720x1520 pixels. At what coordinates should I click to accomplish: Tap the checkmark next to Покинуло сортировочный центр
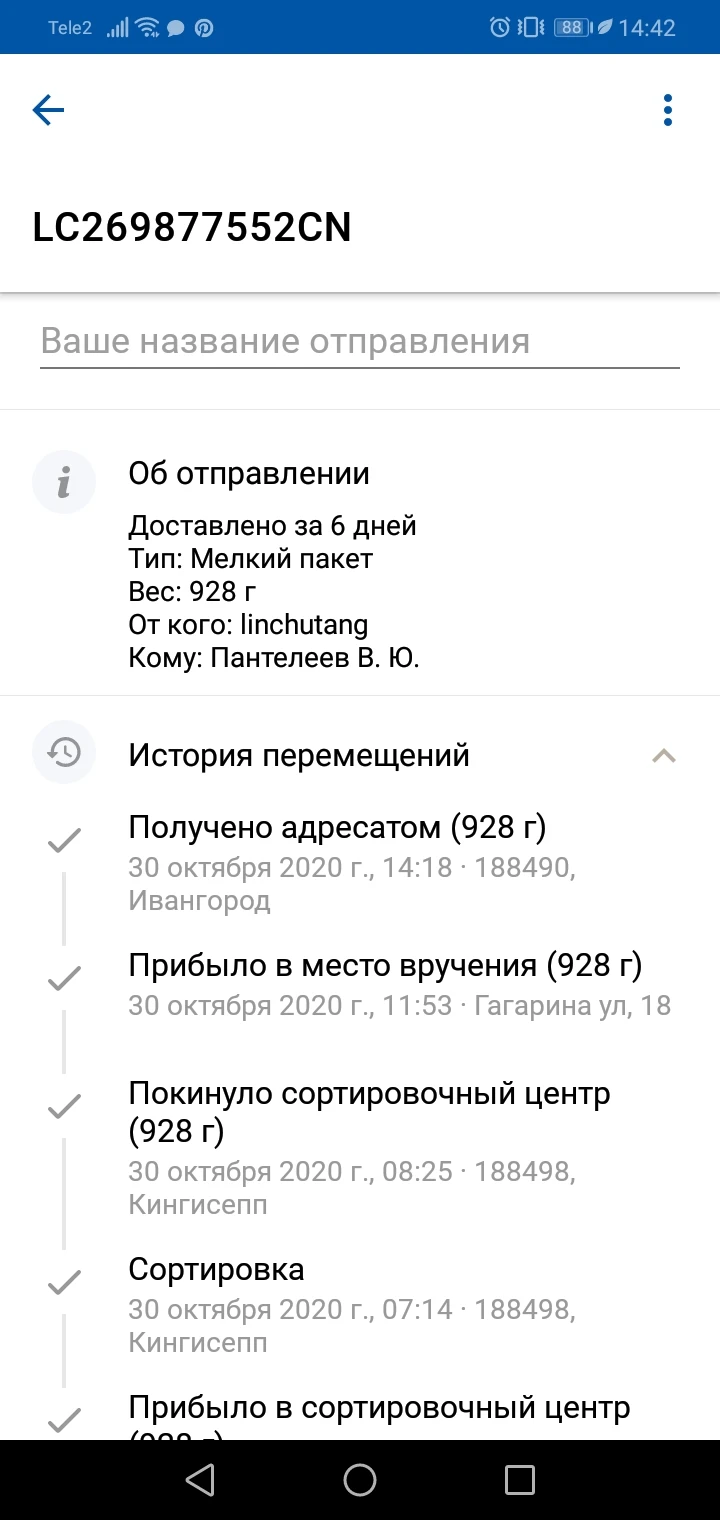point(64,1106)
